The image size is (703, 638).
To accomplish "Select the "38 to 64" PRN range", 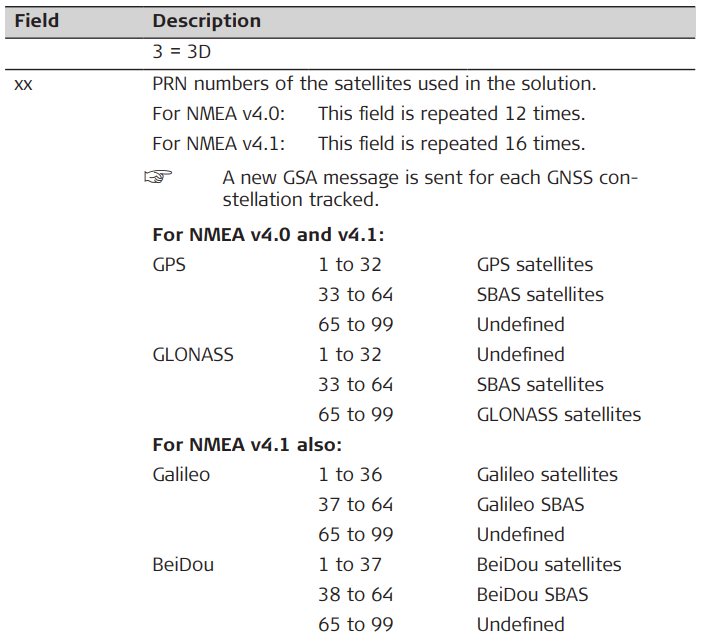I will (356, 594).
